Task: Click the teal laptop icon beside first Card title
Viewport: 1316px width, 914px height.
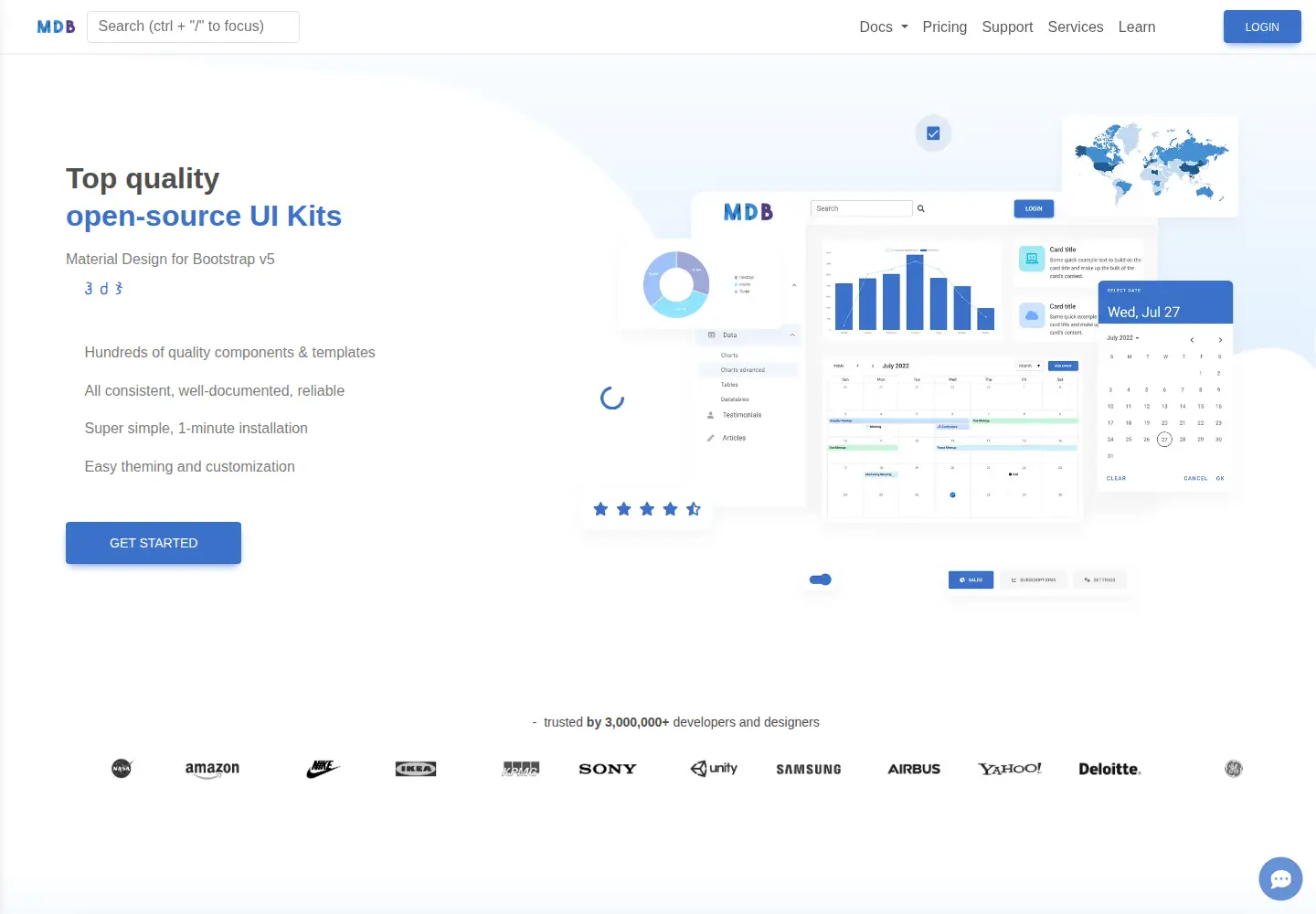Action: coord(1032,259)
